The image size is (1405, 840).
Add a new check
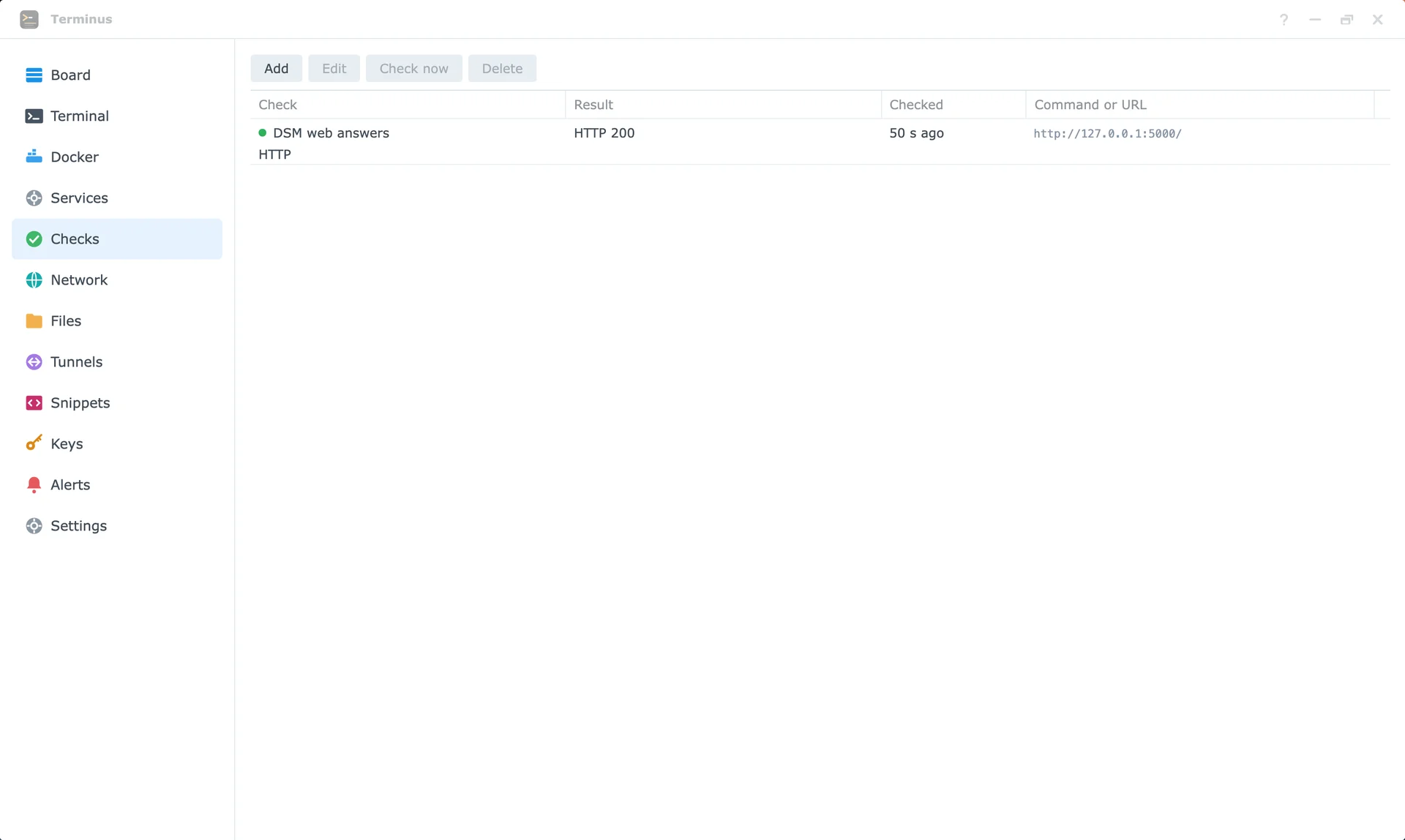pos(276,68)
